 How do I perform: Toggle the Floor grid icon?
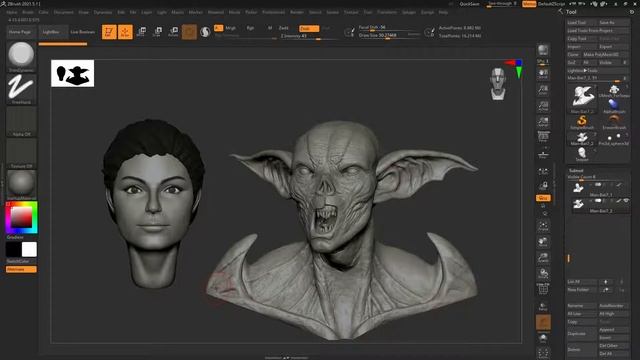[543, 154]
